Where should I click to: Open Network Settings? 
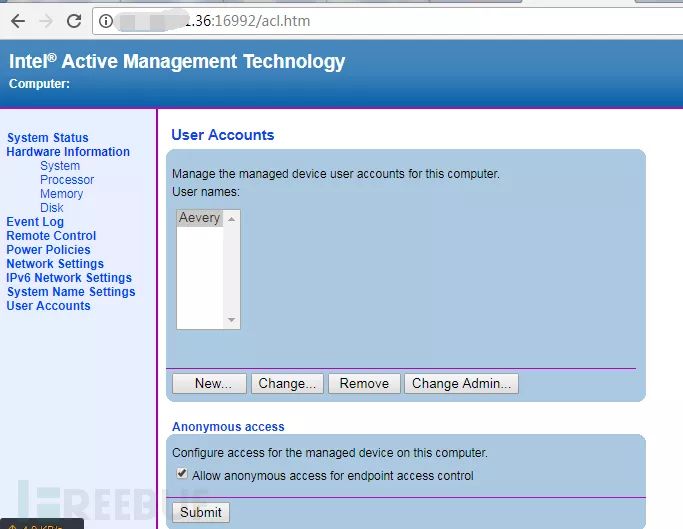(x=55, y=264)
